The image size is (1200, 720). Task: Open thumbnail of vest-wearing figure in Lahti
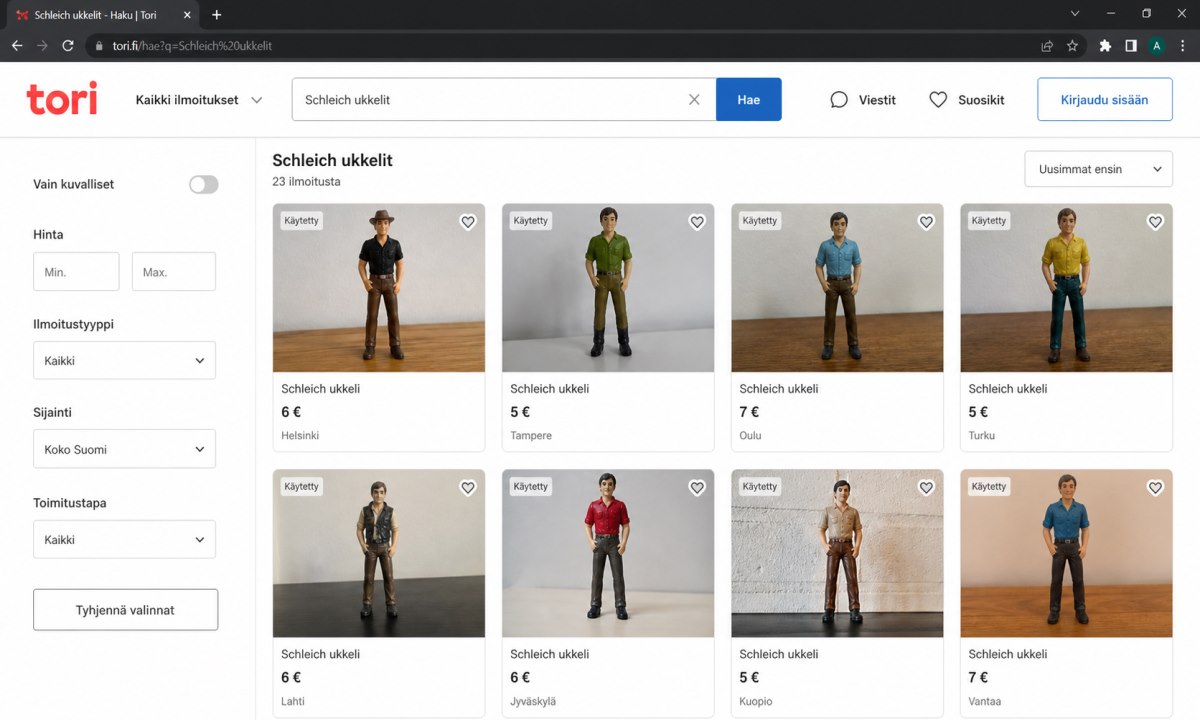(379, 553)
